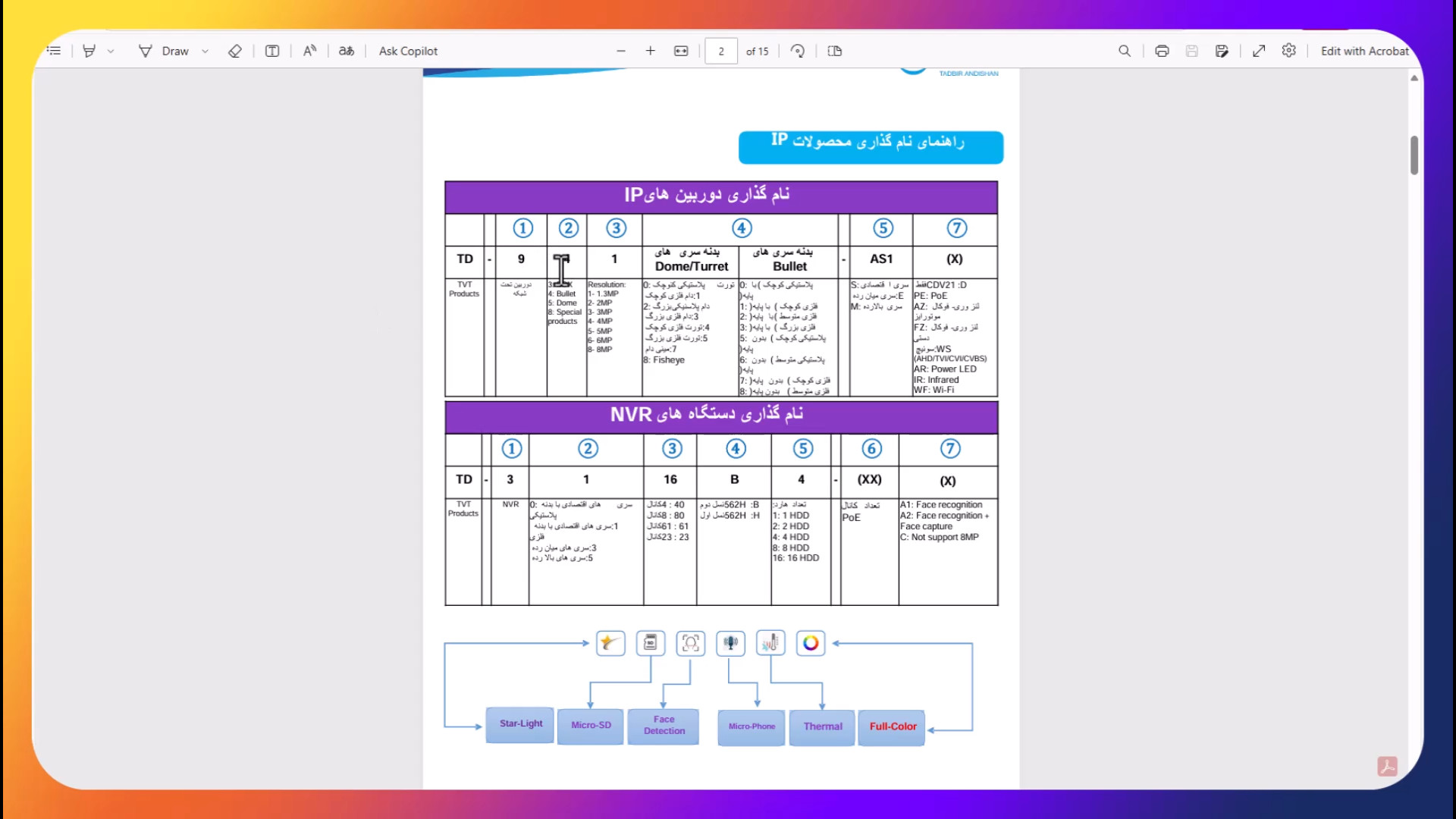Toggle page view layout
Image resolution: width=1456 pixels, height=819 pixels.
(x=835, y=51)
